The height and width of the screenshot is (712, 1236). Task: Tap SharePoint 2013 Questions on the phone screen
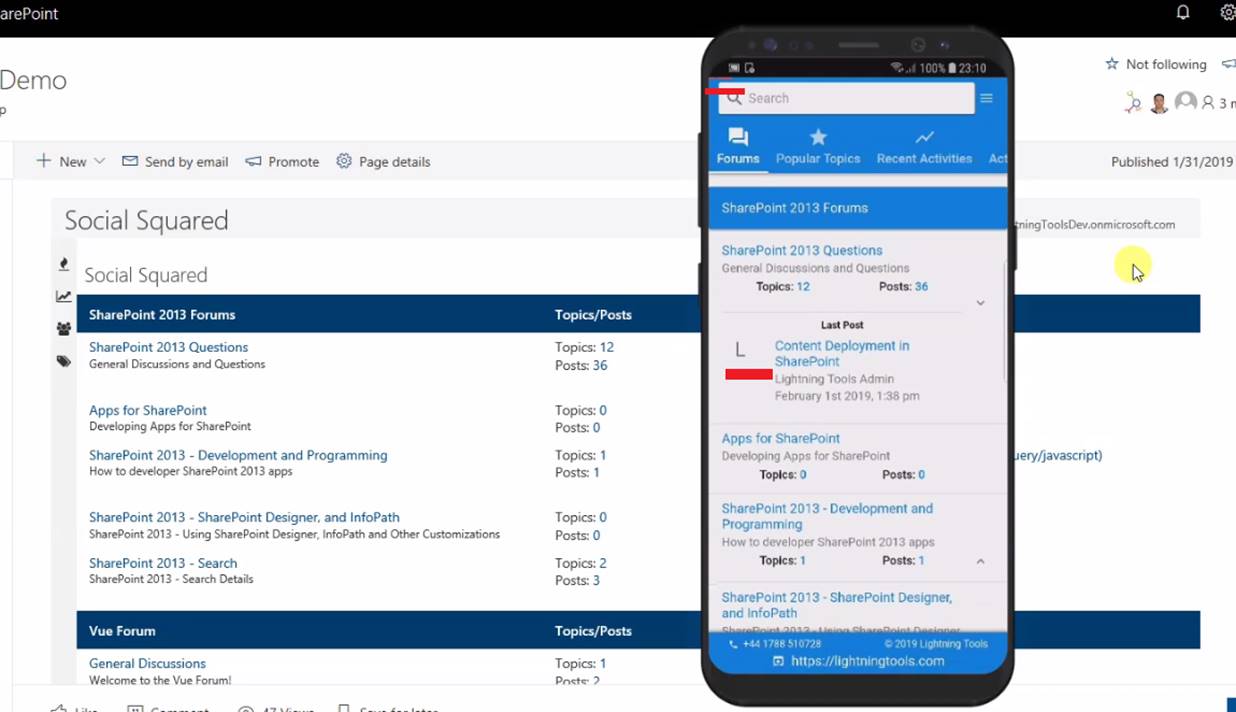point(802,250)
